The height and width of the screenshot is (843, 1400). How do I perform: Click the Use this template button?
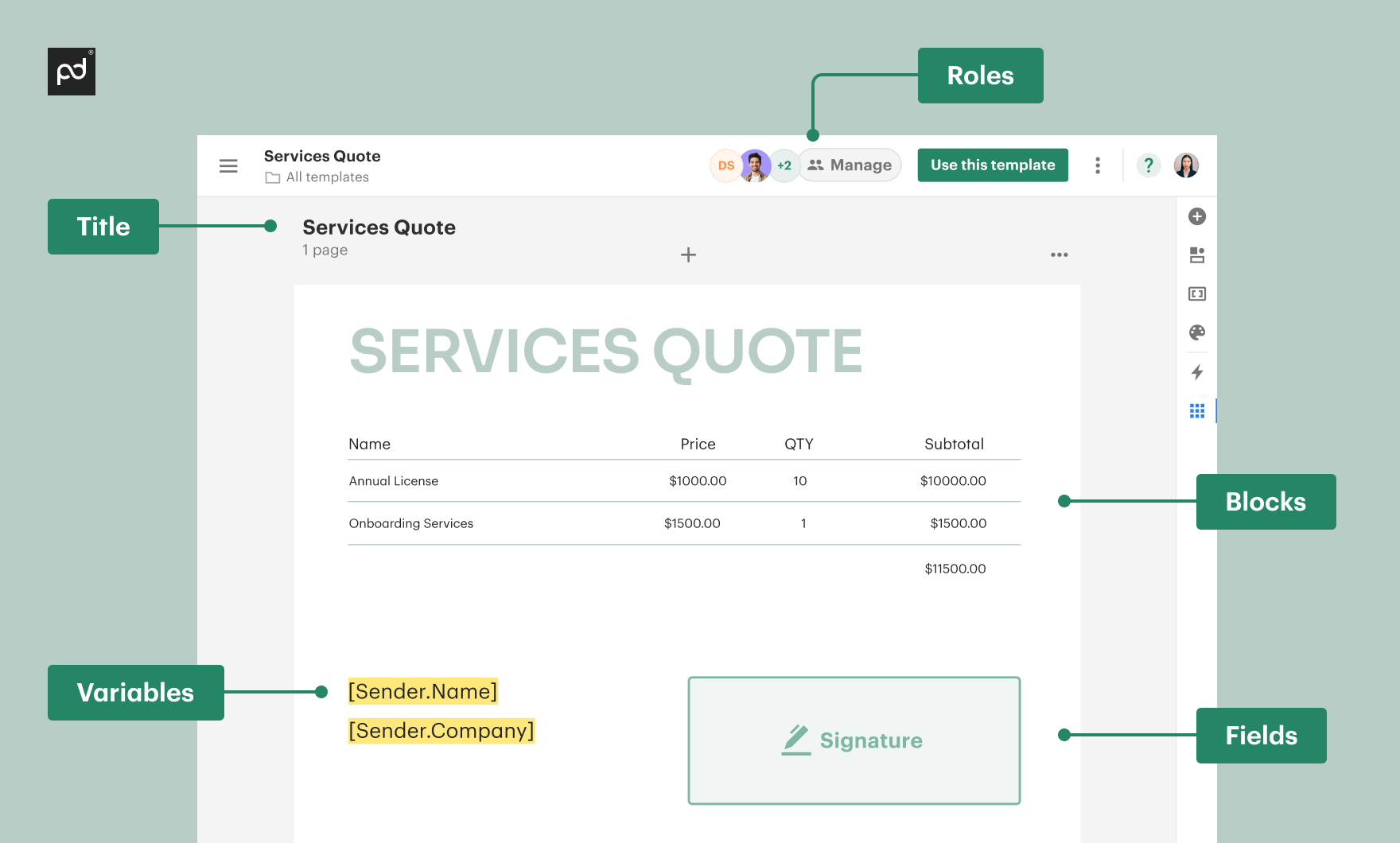pos(992,165)
